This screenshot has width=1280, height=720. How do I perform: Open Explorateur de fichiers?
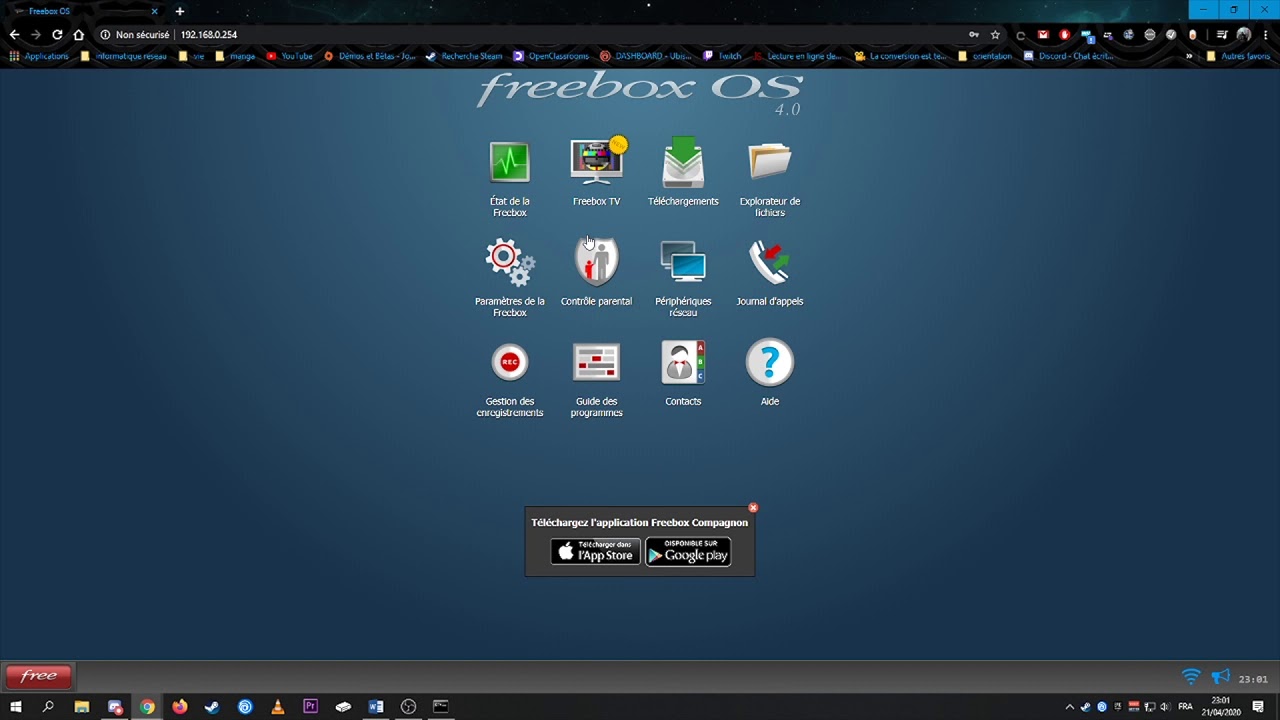[x=770, y=162]
